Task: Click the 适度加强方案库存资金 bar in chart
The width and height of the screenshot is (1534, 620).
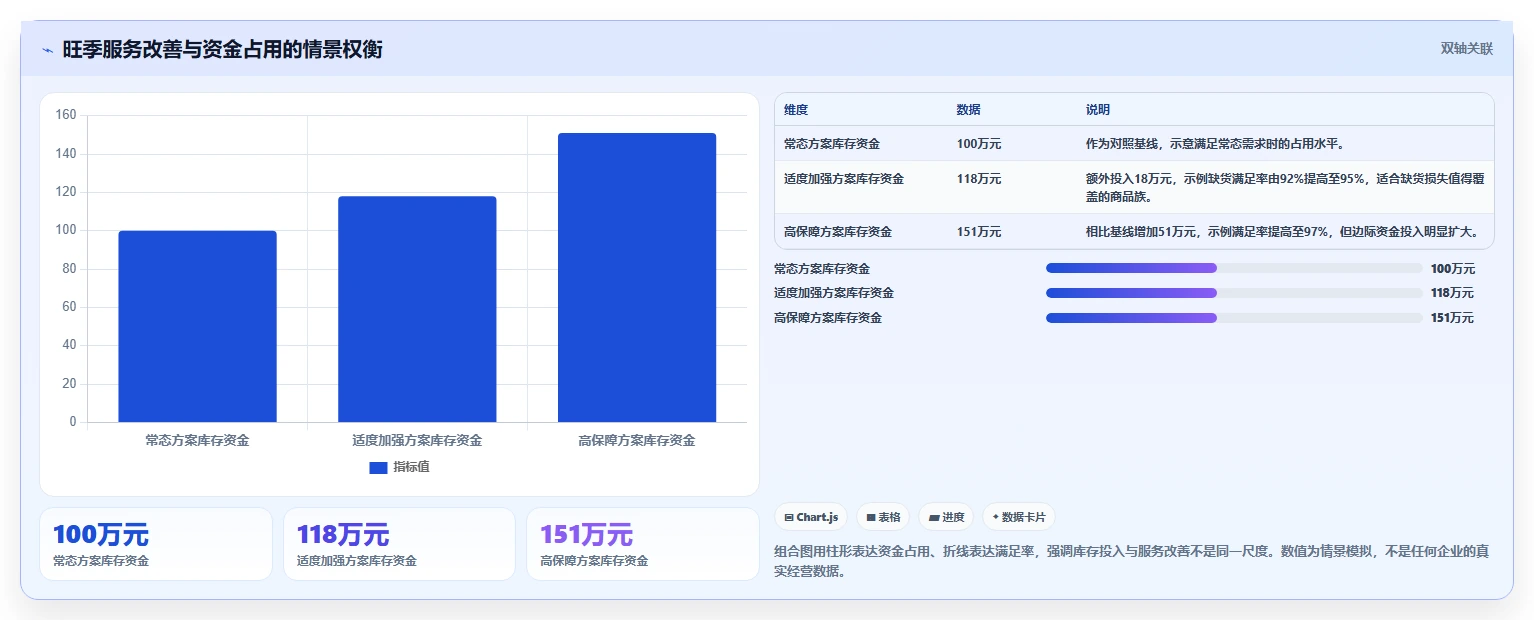Action: coord(417,309)
